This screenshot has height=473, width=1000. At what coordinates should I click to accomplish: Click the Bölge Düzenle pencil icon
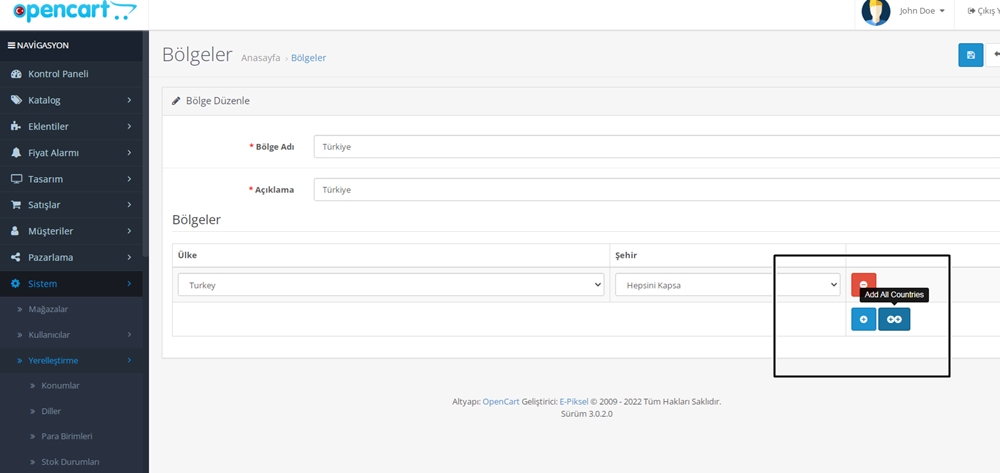pos(177,101)
